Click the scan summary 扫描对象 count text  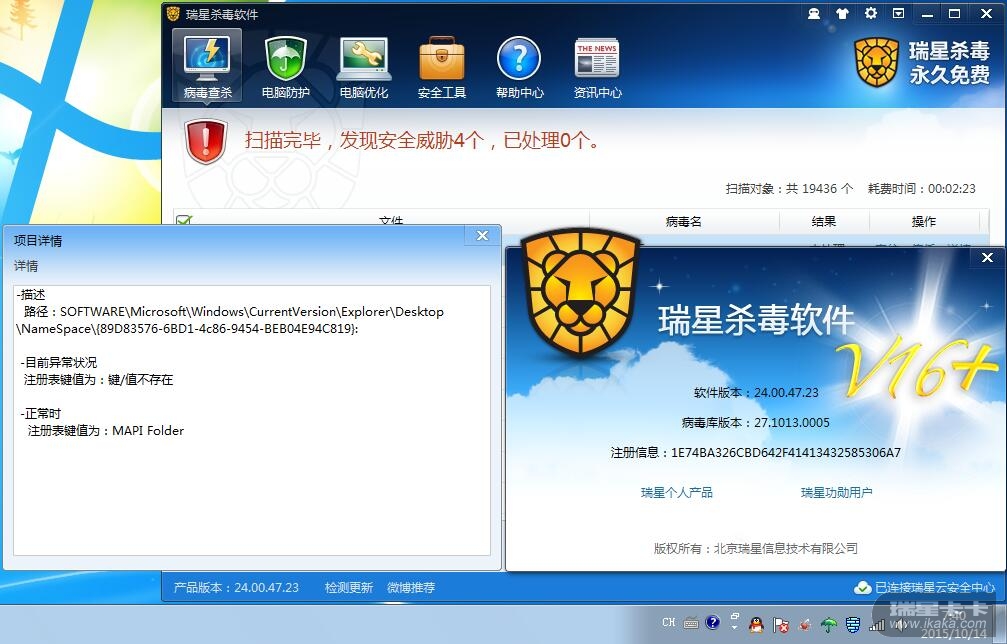(x=789, y=189)
